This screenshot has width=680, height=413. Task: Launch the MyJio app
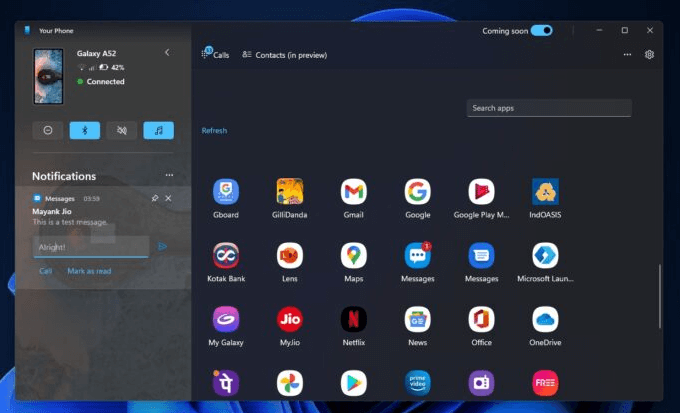[290, 319]
